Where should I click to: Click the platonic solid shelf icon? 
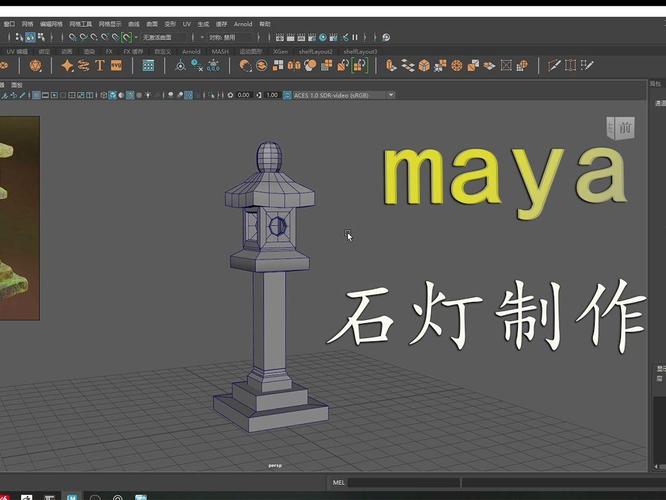click(x=36, y=65)
